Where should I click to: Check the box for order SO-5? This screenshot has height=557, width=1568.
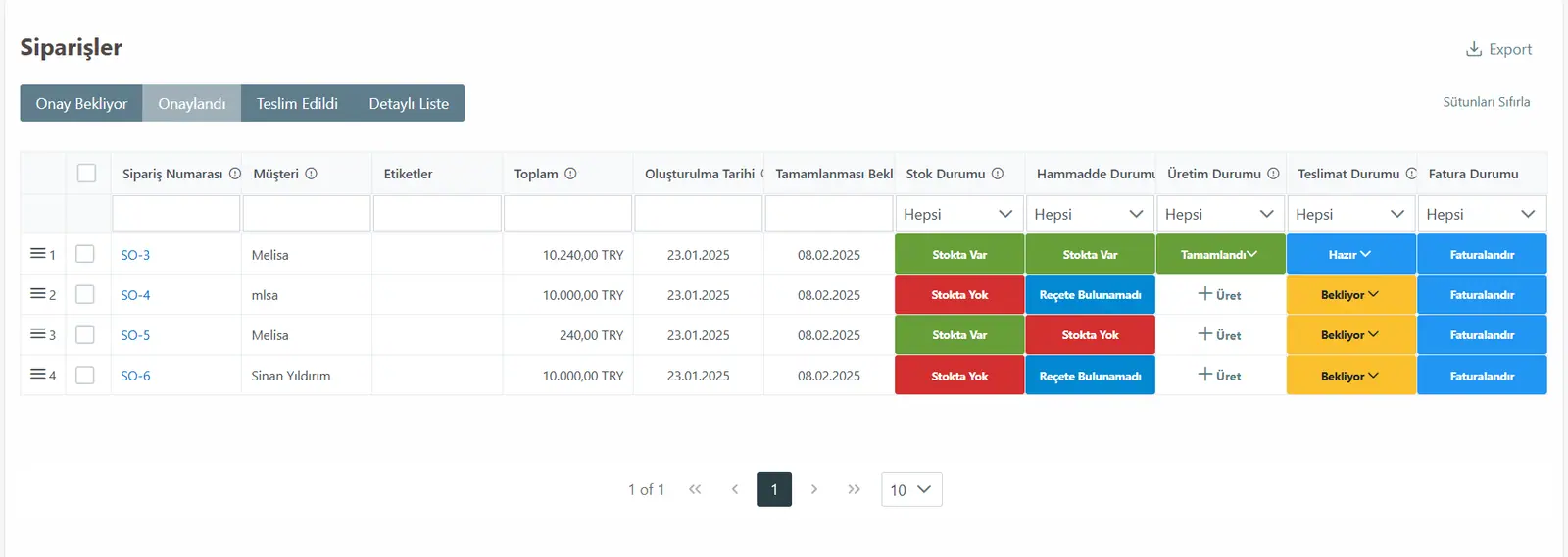pyautogui.click(x=85, y=334)
